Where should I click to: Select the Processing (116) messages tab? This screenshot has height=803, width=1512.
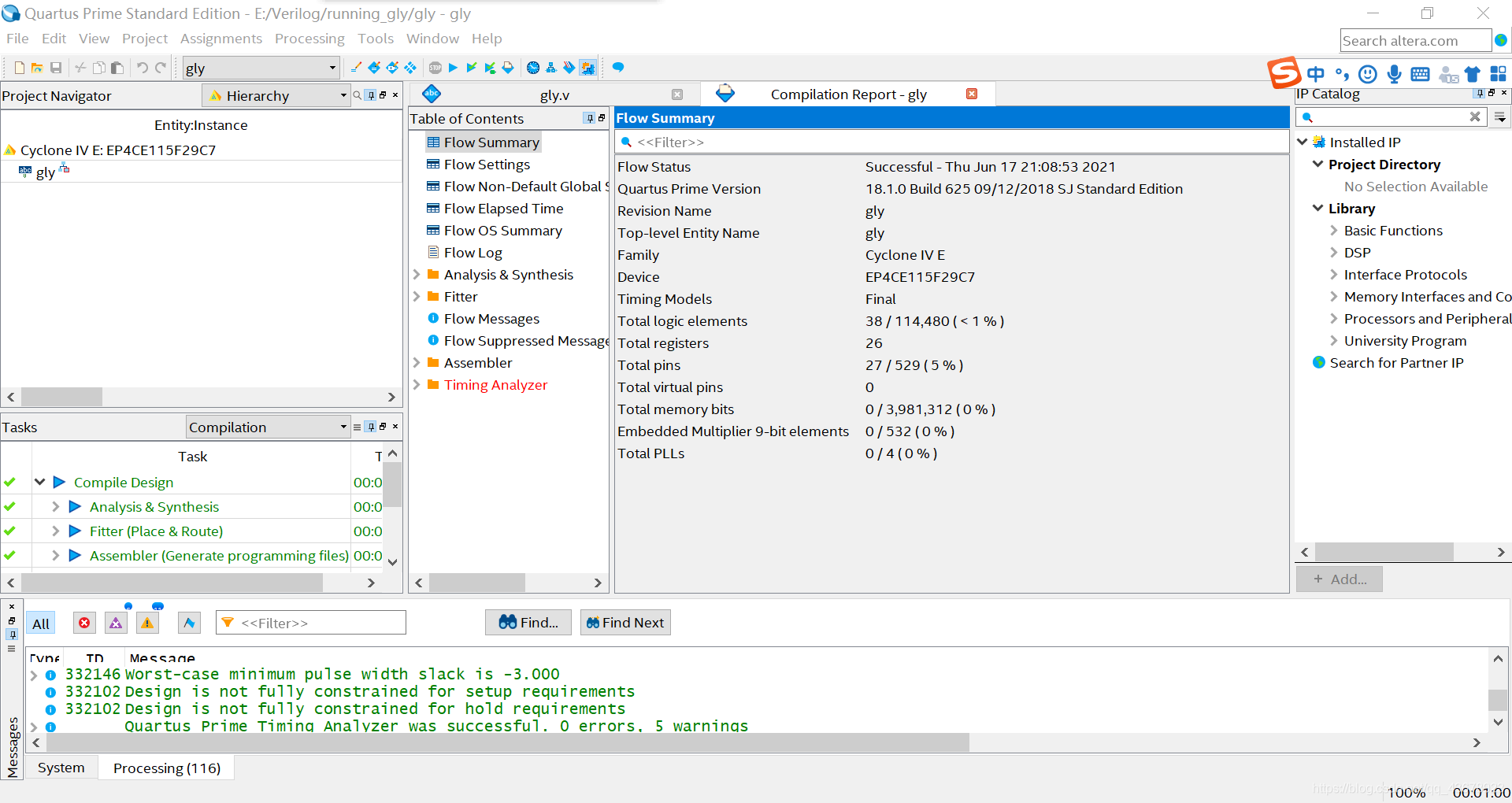167,768
